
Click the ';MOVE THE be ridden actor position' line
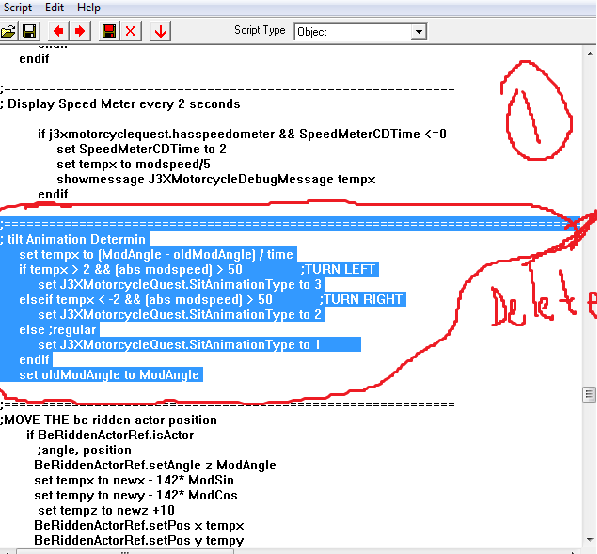coord(109,420)
